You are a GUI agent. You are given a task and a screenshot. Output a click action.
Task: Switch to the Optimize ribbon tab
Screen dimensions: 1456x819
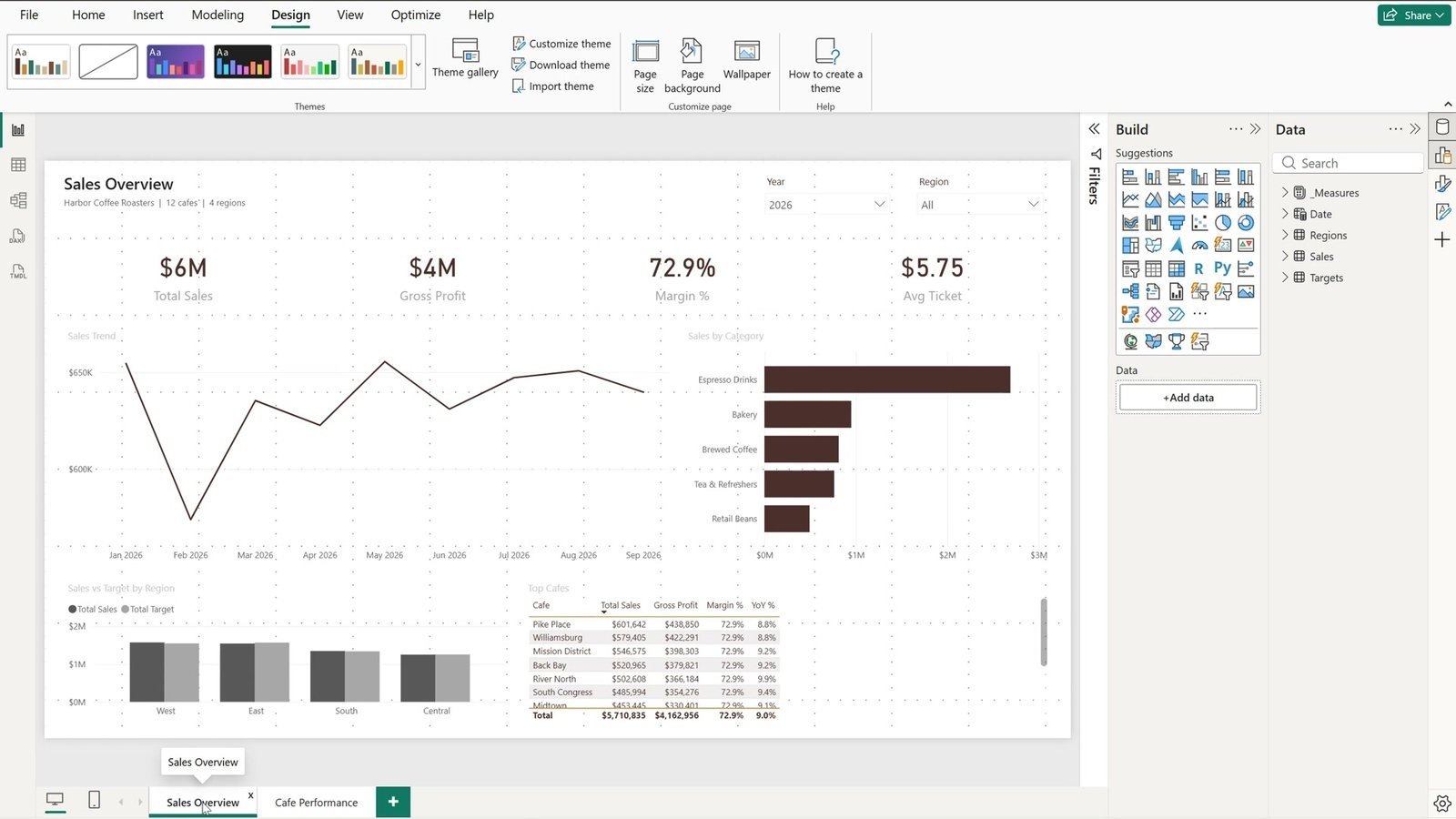416,15
